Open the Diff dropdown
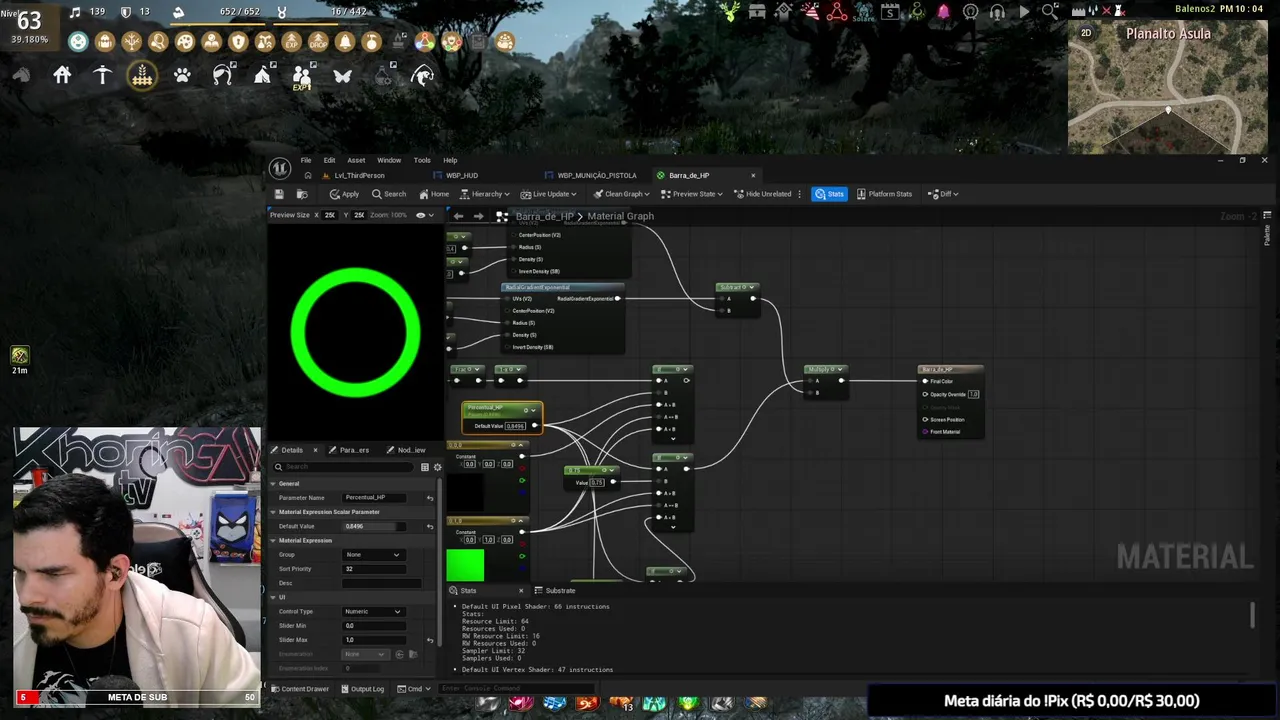Screen dimensions: 1280x720 943,194
